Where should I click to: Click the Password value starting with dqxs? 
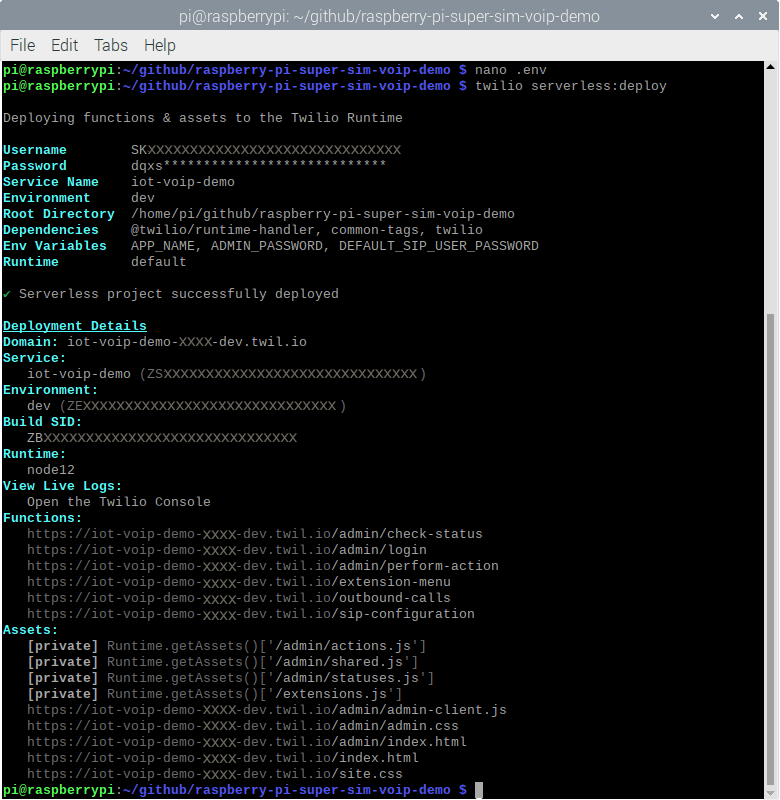(x=259, y=165)
